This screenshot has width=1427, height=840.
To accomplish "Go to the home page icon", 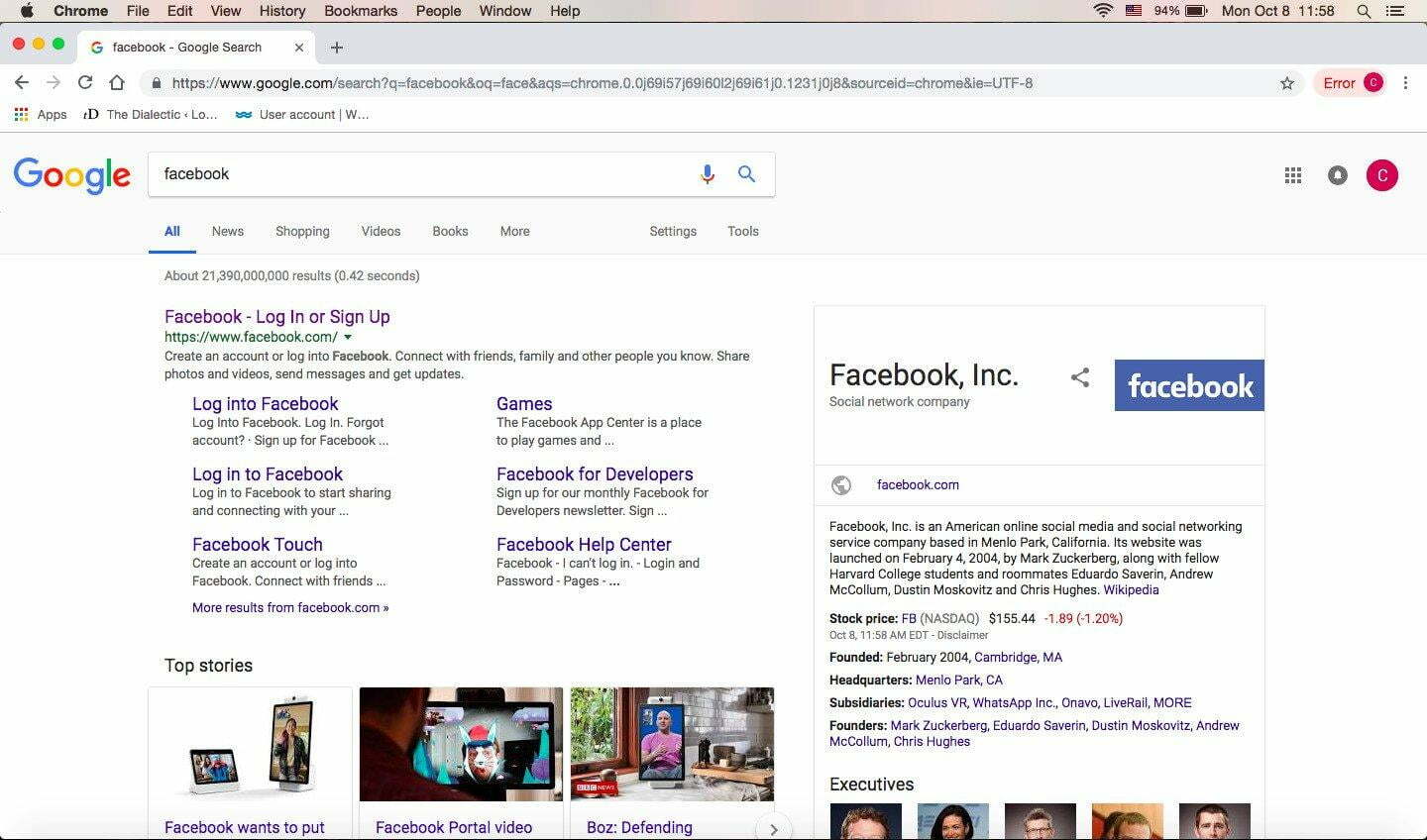I will coord(117,83).
